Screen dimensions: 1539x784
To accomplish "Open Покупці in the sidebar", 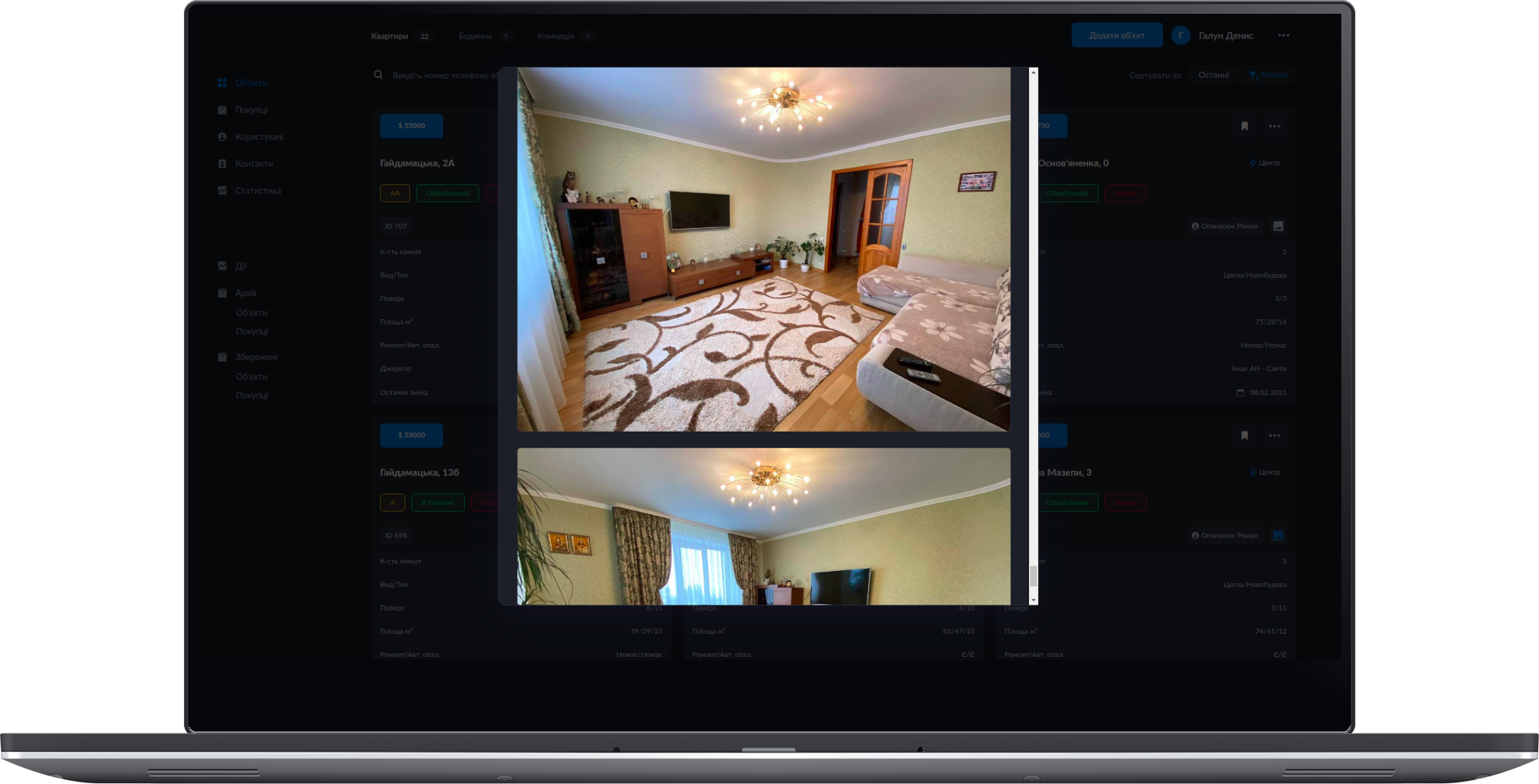I will (x=251, y=110).
